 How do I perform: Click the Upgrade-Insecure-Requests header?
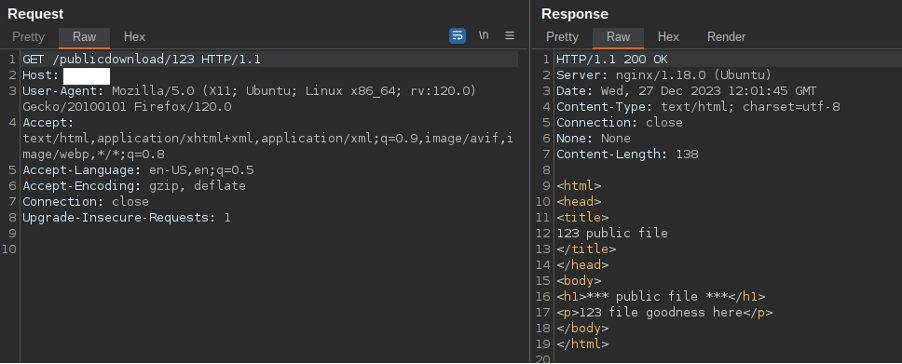coord(127,217)
